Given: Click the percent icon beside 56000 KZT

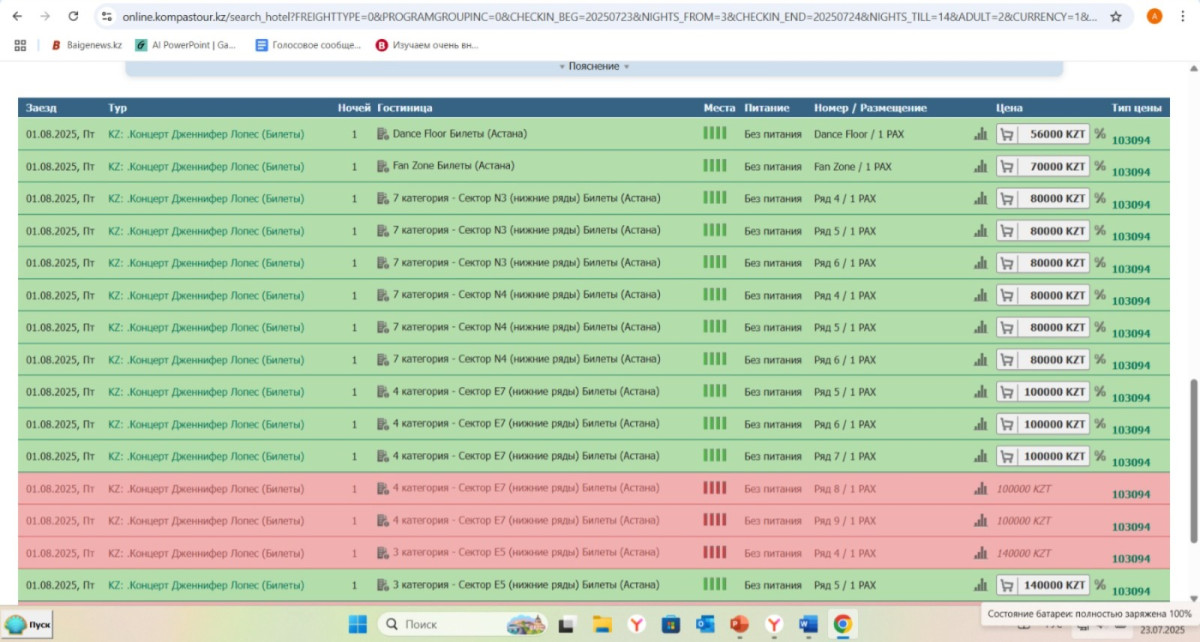Looking at the screenshot, I should click(1100, 134).
